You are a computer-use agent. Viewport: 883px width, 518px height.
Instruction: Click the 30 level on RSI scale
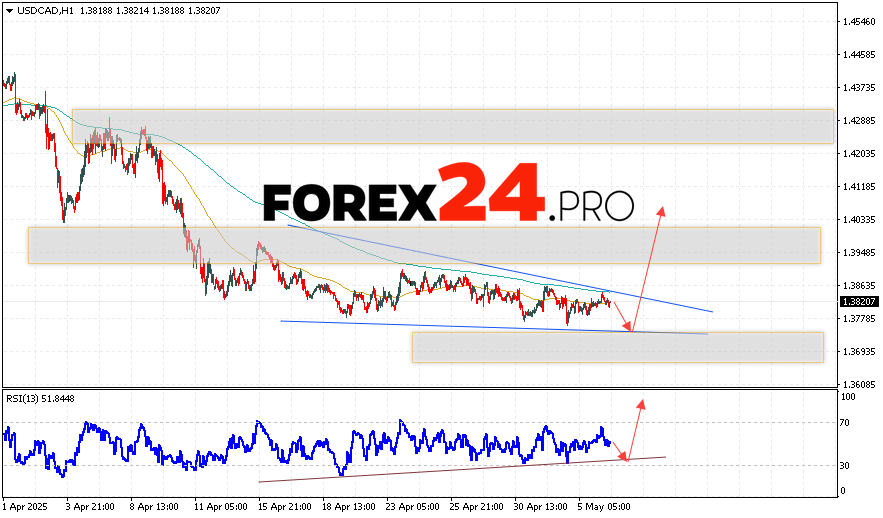pos(845,466)
